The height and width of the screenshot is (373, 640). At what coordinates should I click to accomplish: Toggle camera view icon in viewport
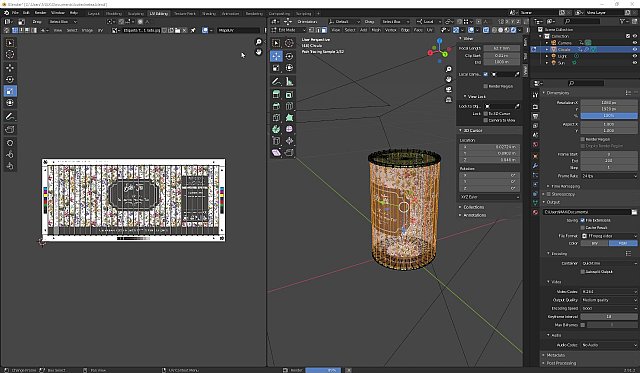click(449, 89)
